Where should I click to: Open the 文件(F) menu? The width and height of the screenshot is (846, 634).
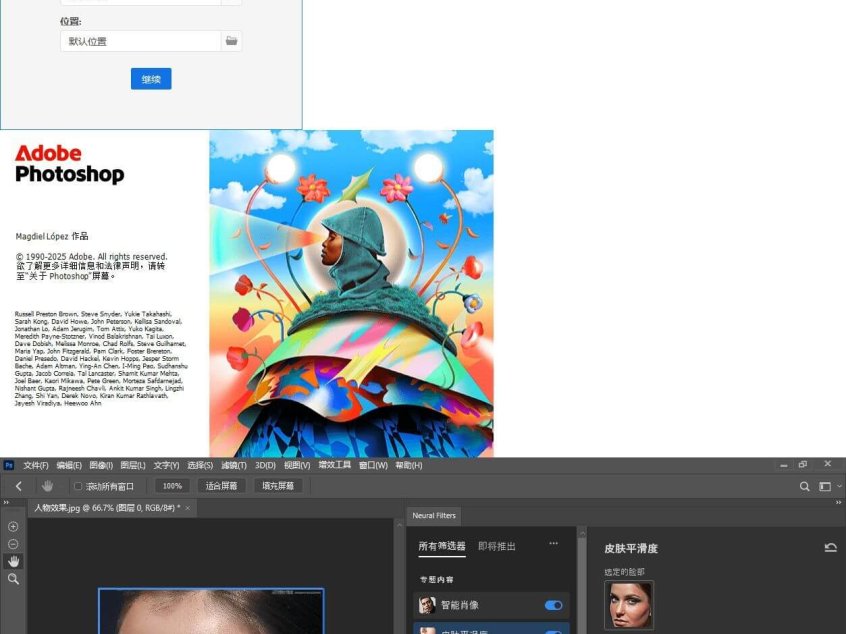(x=36, y=465)
